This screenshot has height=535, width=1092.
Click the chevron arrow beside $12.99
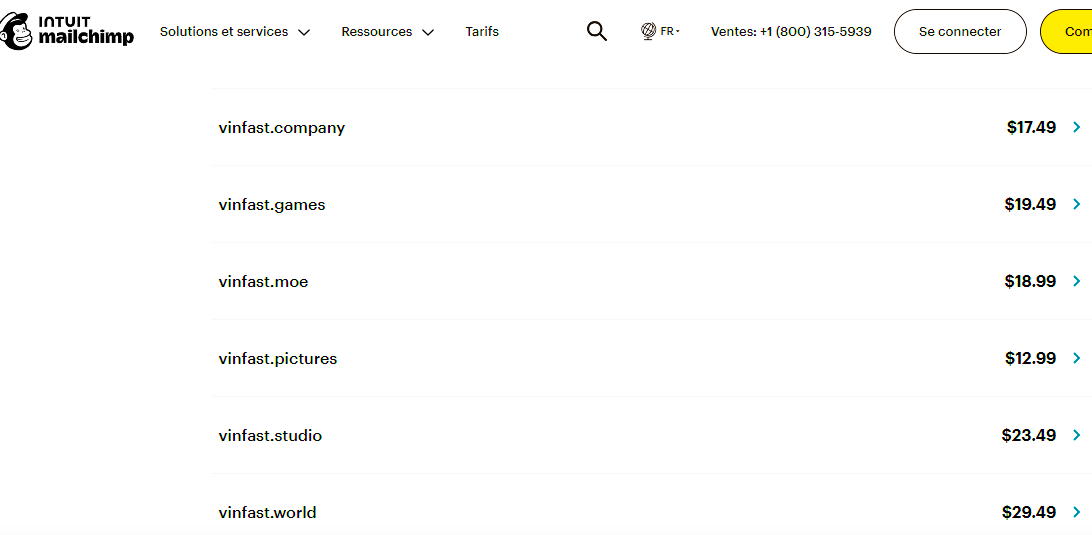[1077, 358]
